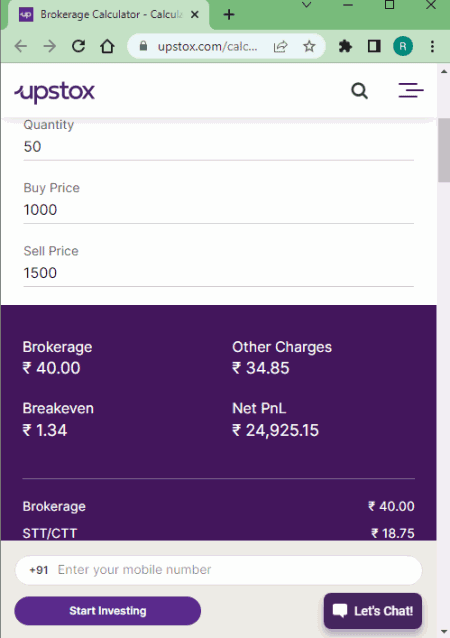
Task: Go to the browser home page icon
Action: (107, 46)
